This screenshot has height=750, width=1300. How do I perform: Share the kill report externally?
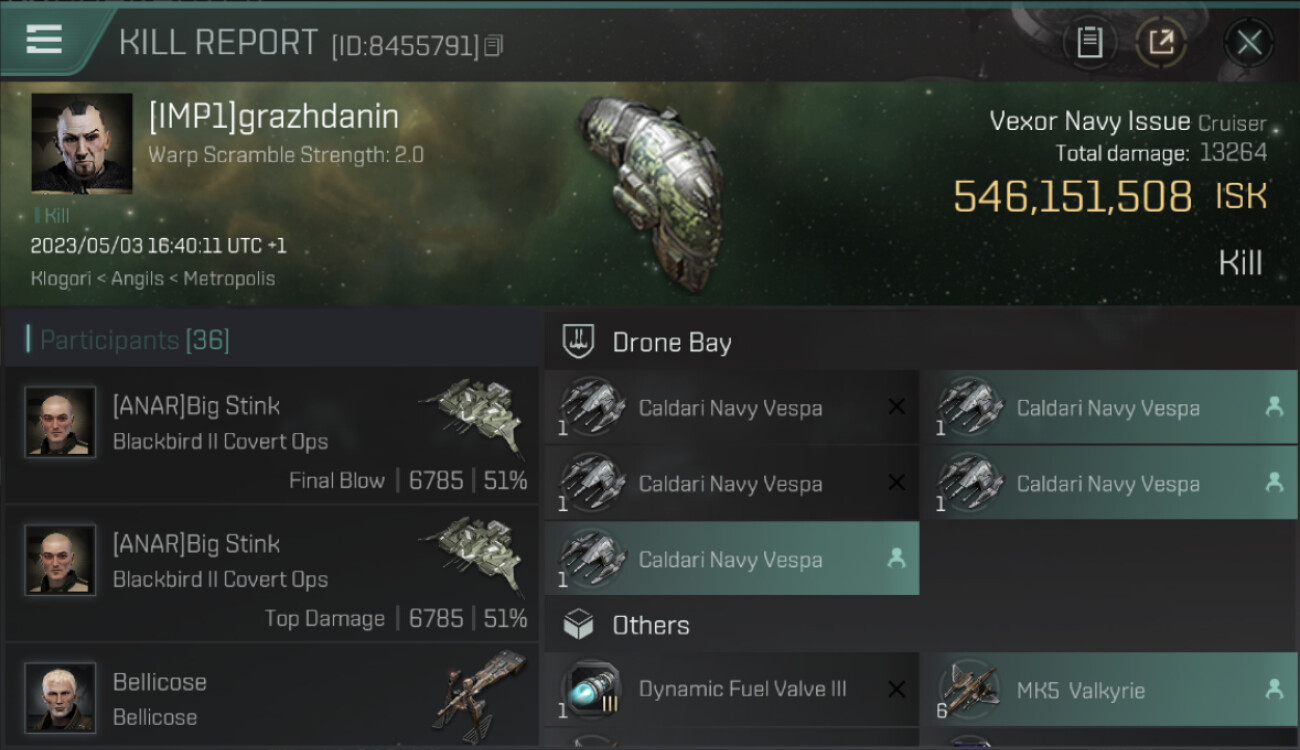point(1160,43)
